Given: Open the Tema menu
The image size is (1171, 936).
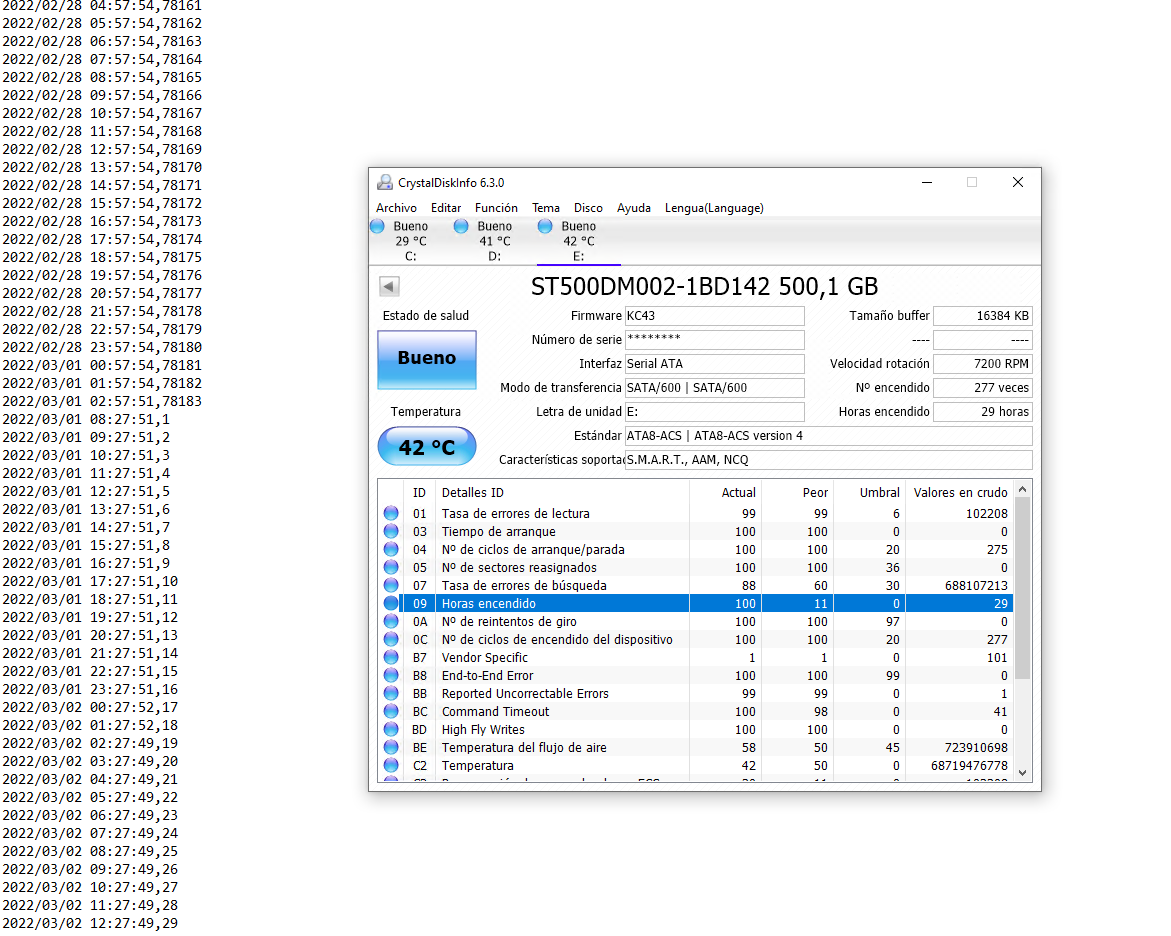Looking at the screenshot, I should pos(546,208).
